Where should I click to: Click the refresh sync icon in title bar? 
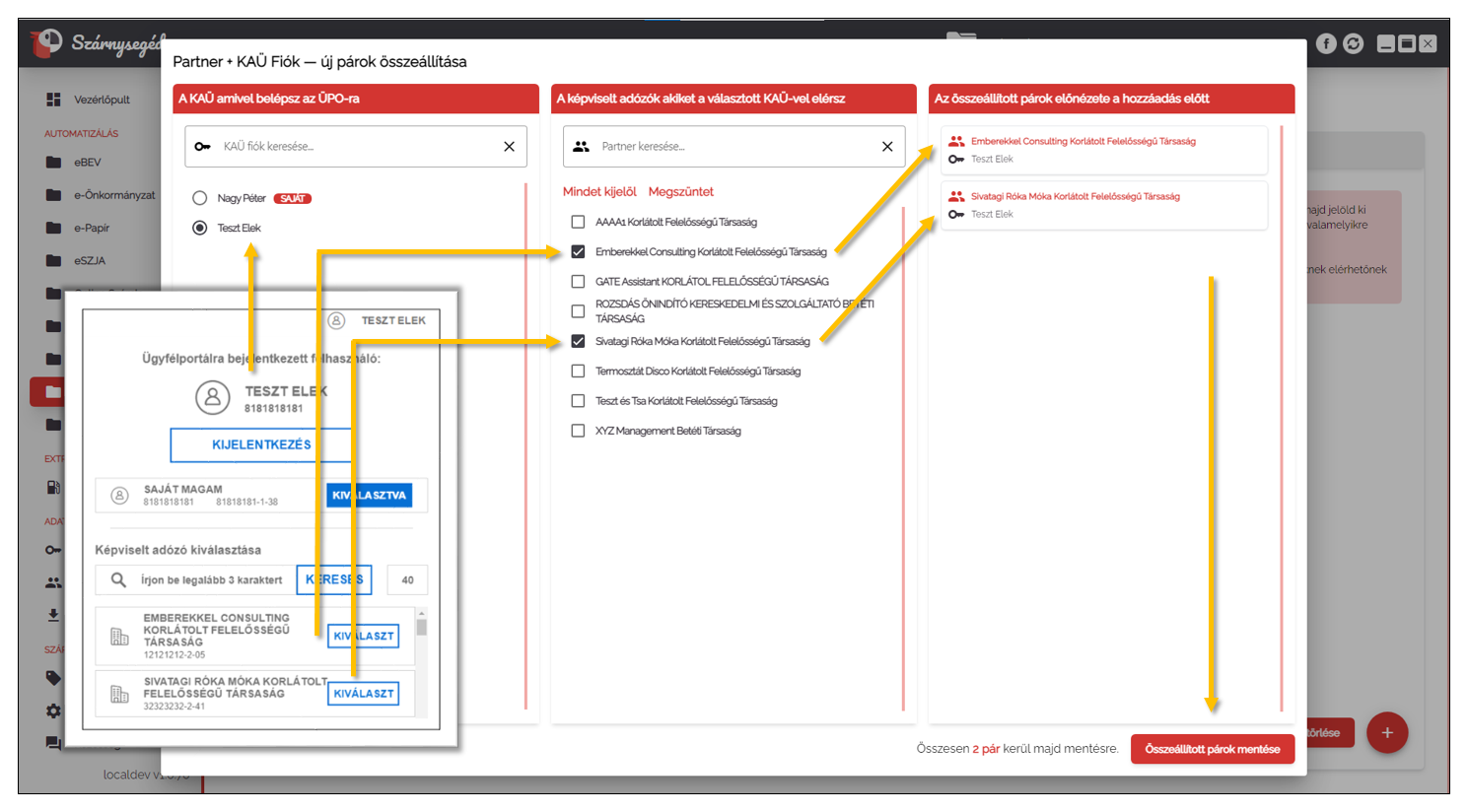(1354, 43)
